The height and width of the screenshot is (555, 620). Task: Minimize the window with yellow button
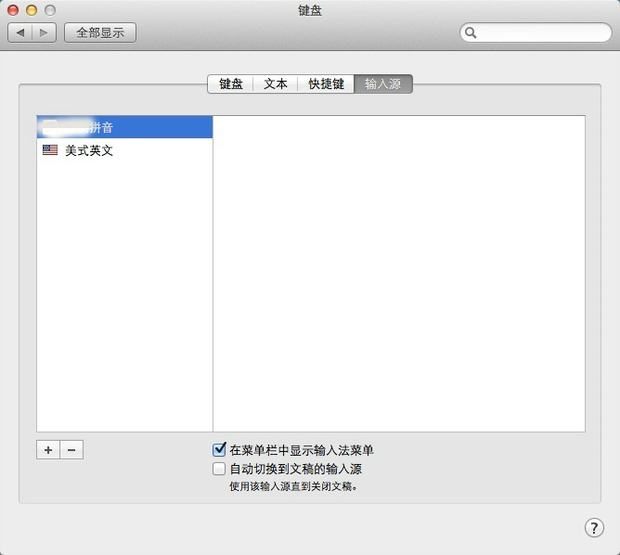tap(32, 10)
